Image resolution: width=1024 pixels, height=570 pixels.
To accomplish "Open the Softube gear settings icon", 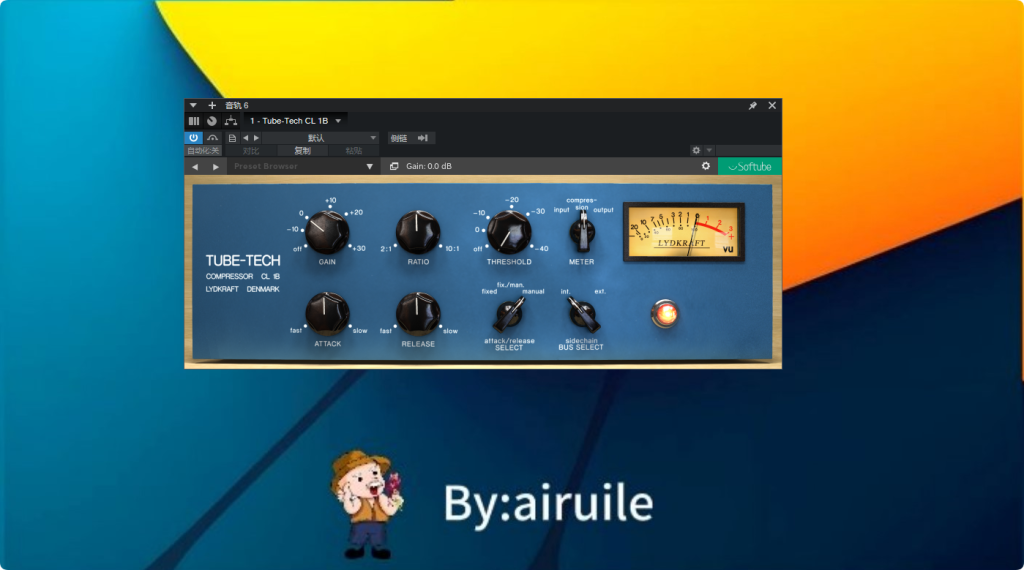I will coord(705,166).
